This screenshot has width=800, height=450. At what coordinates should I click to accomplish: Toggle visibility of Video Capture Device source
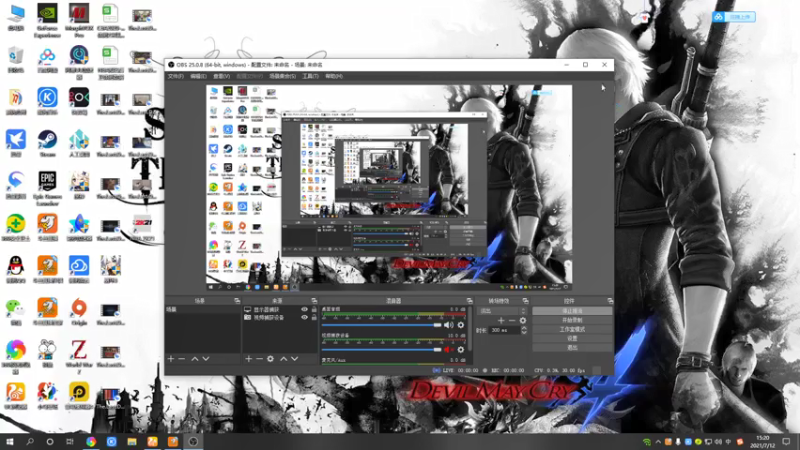pyautogui.click(x=304, y=317)
